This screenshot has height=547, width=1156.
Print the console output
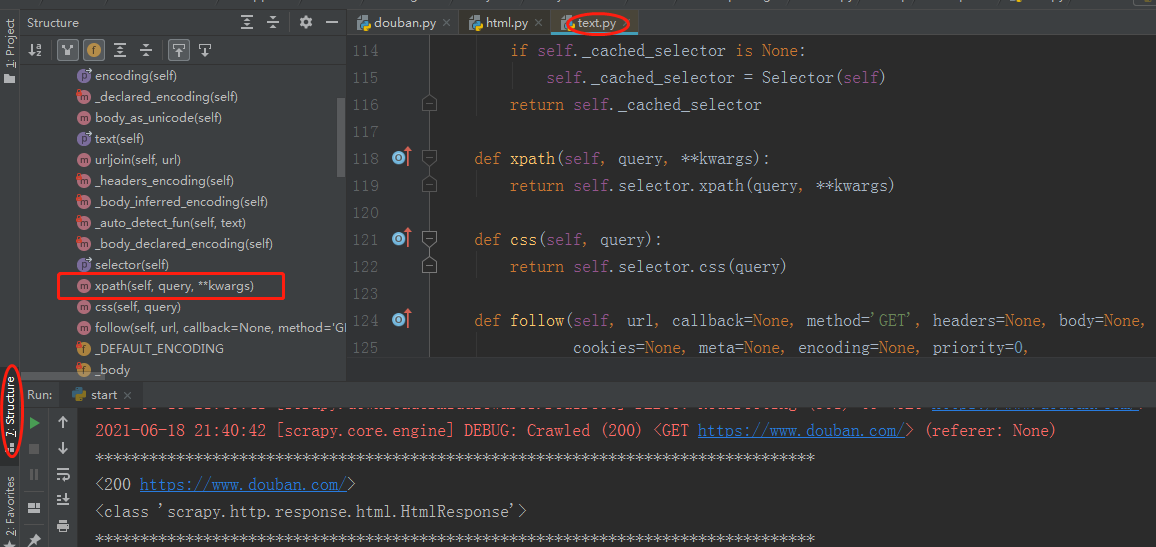coord(63,526)
